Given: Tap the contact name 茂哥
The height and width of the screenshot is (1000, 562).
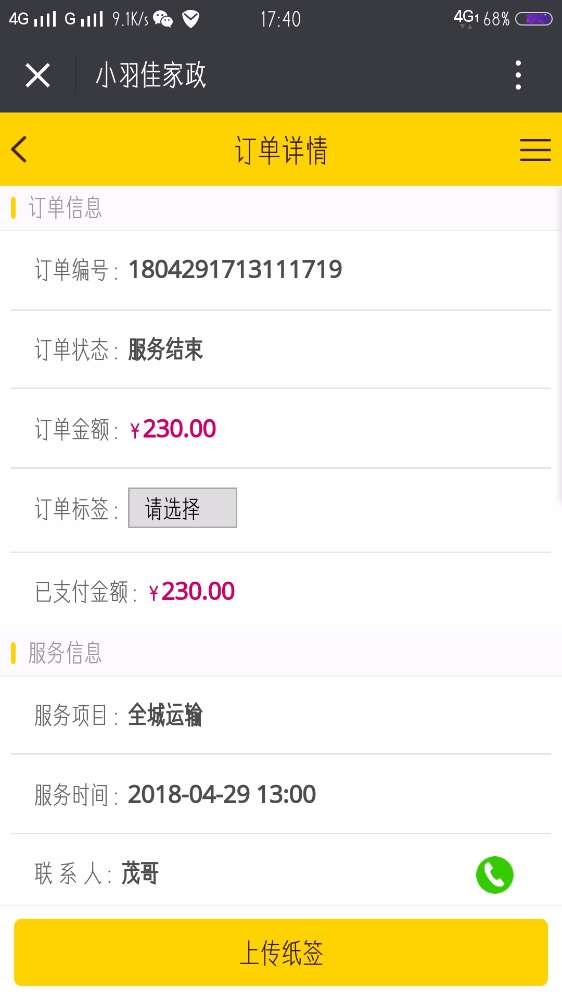Looking at the screenshot, I should [x=140, y=874].
